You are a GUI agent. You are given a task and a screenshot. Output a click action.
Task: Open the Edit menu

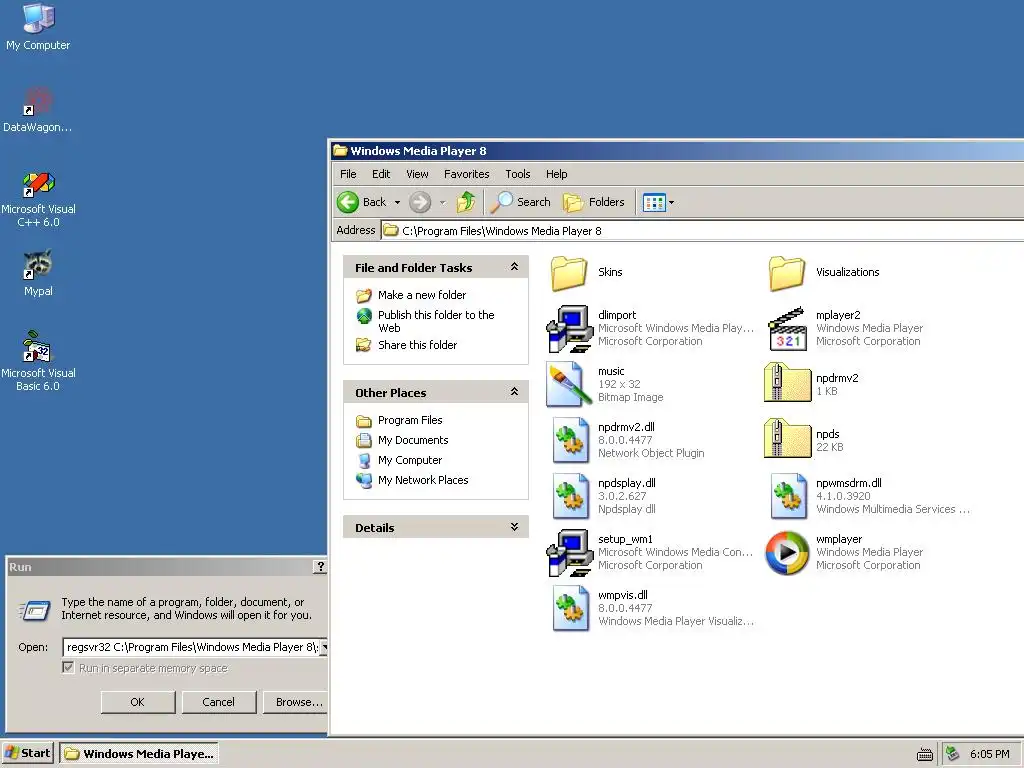point(381,174)
